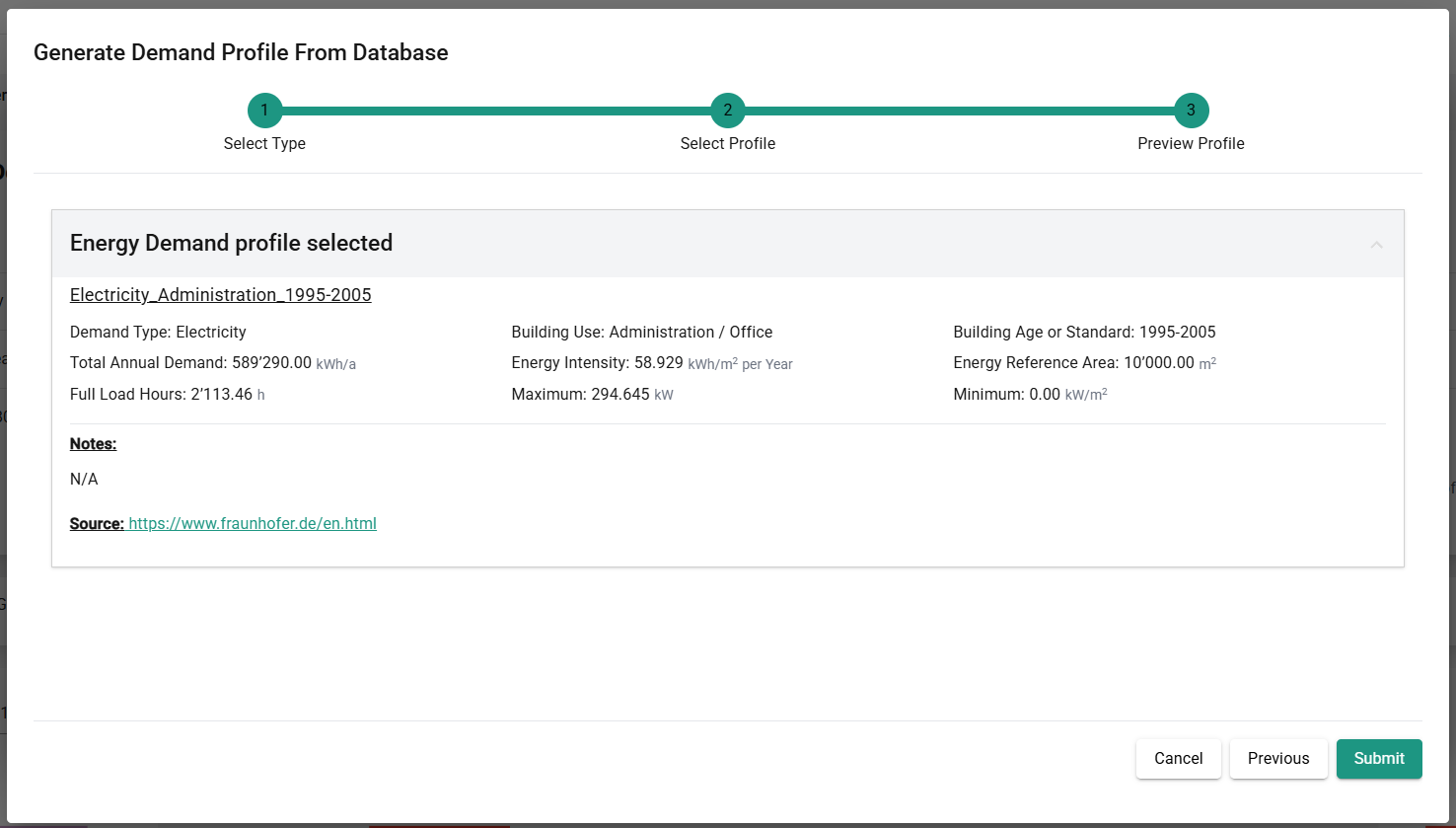
Task: Open the Fraunhofer source link
Action: 253,524
